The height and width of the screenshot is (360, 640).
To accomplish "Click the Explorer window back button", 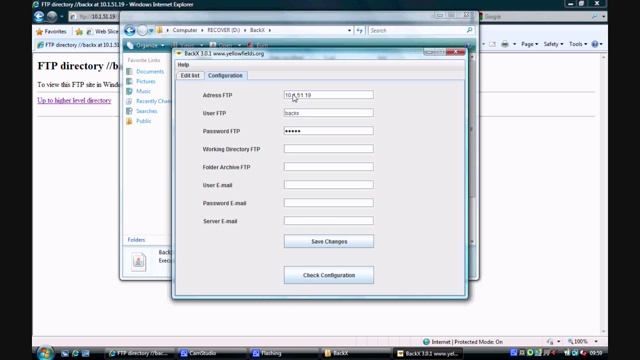I will click(x=130, y=30).
